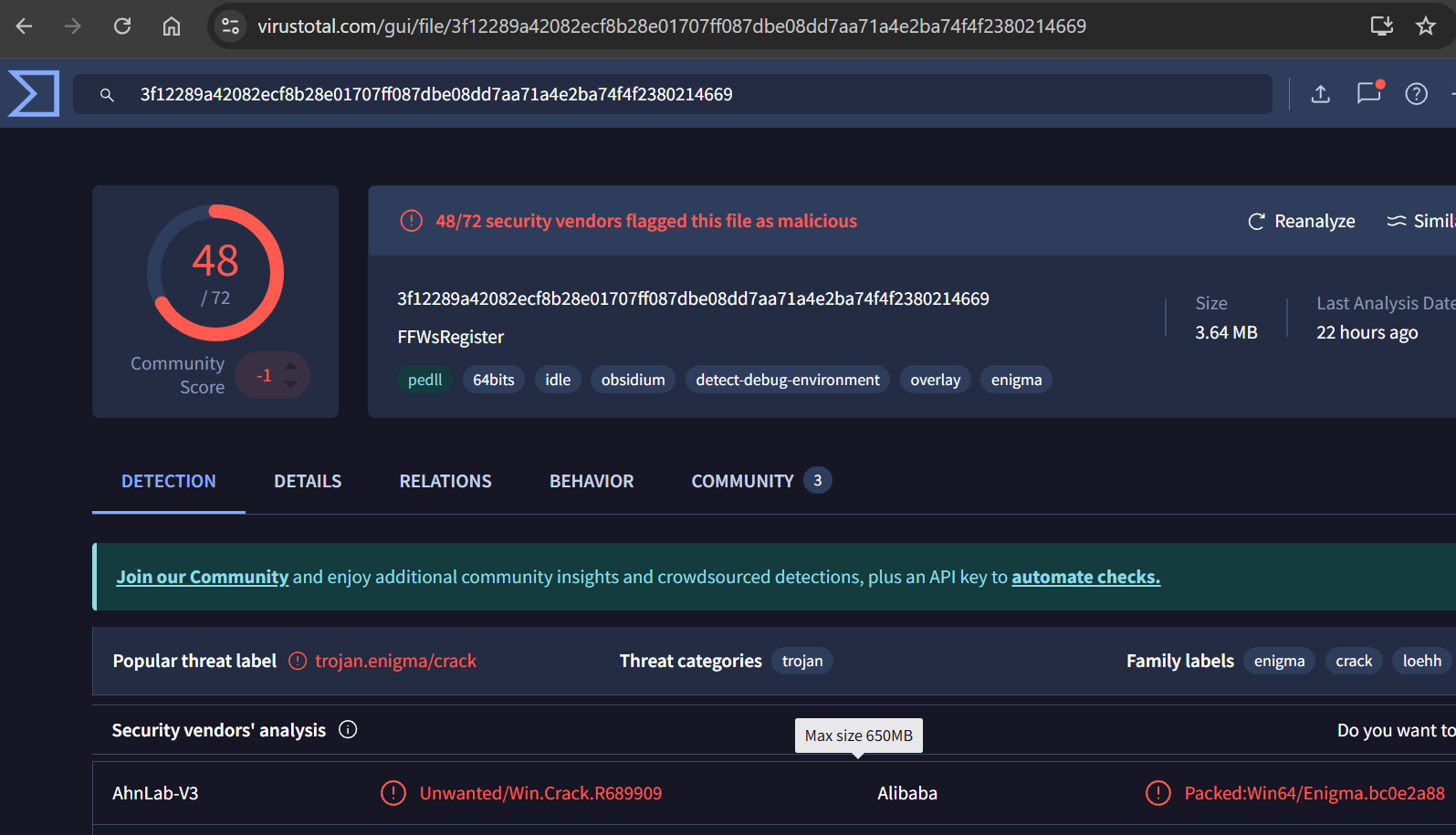Click the browser forward arrow
The image size is (1456, 835).
click(x=73, y=26)
